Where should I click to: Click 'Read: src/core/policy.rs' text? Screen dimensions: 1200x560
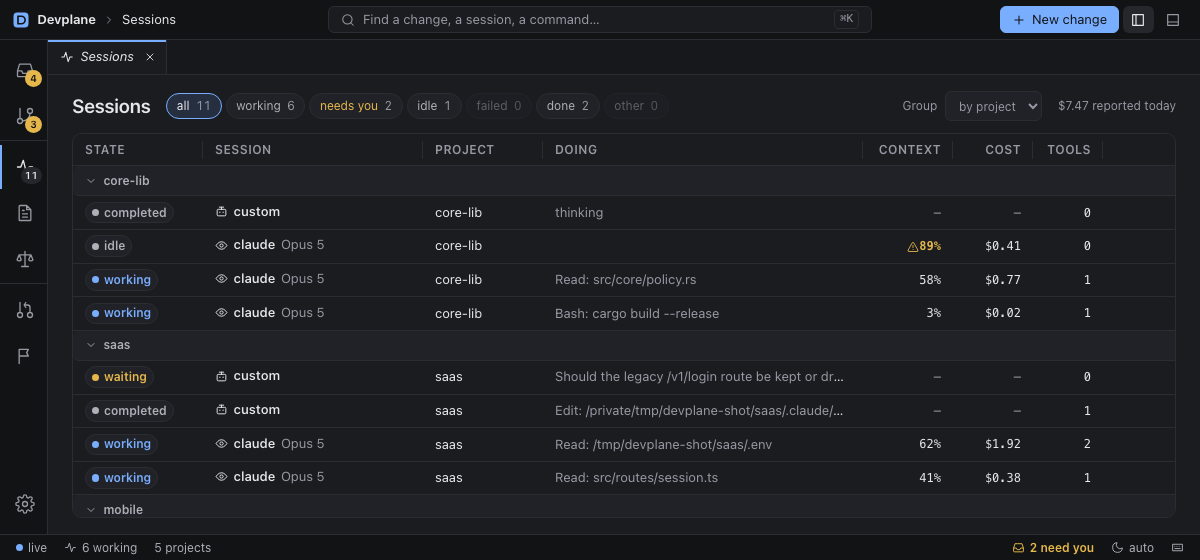(x=628, y=280)
